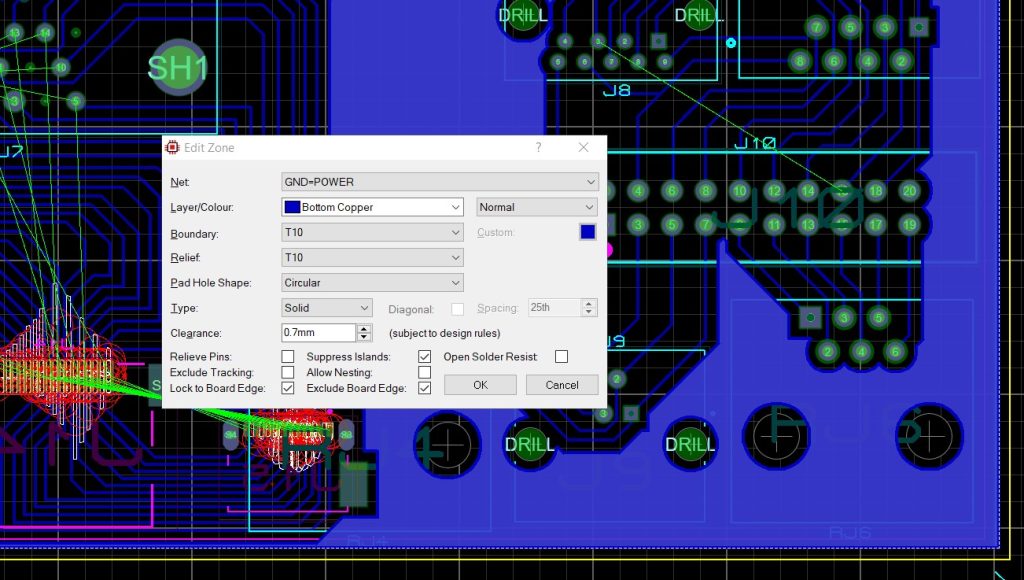
Task: Open the Type dropdown set to Solid
Action: [327, 308]
